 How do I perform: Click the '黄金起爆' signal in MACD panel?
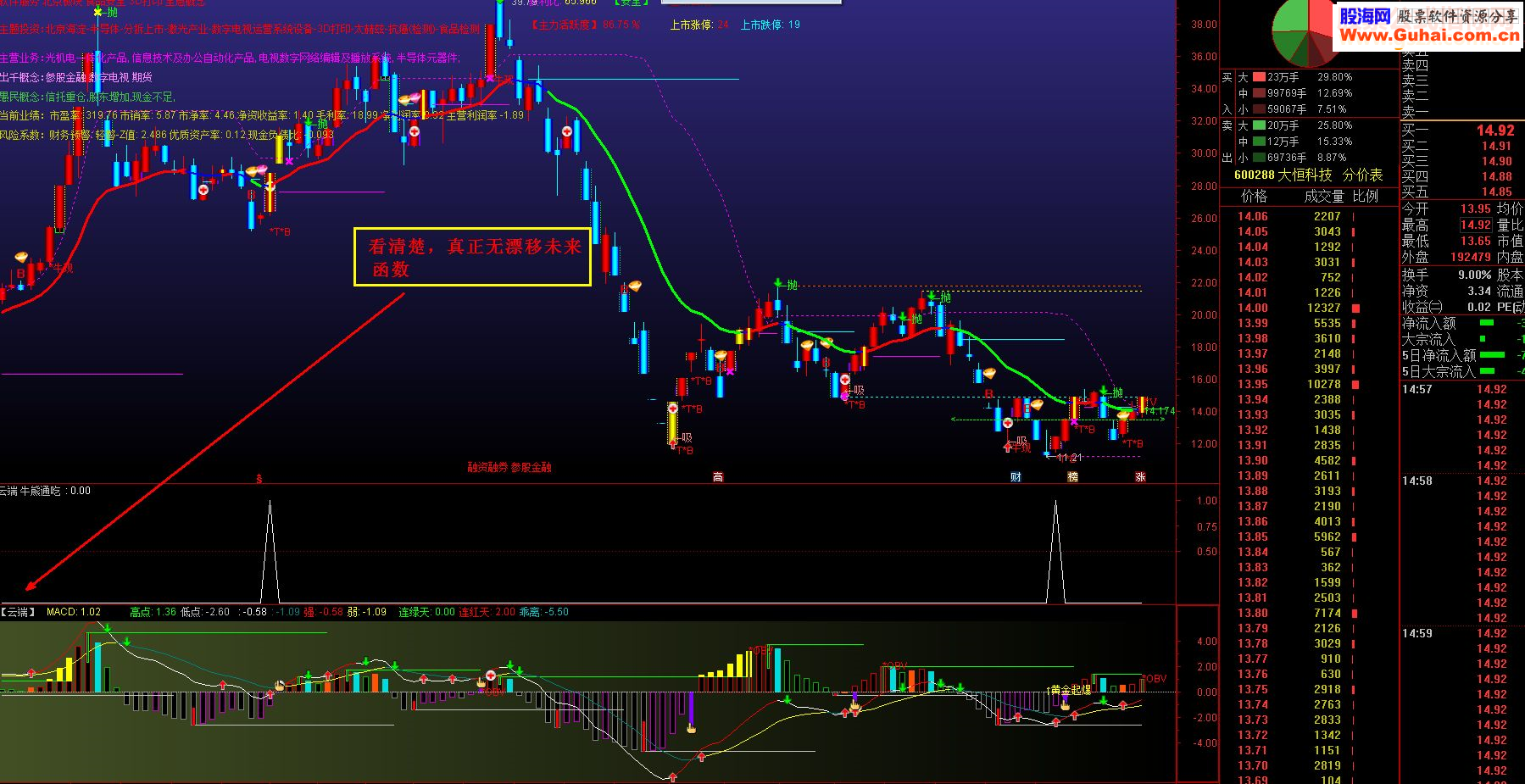[1071, 690]
